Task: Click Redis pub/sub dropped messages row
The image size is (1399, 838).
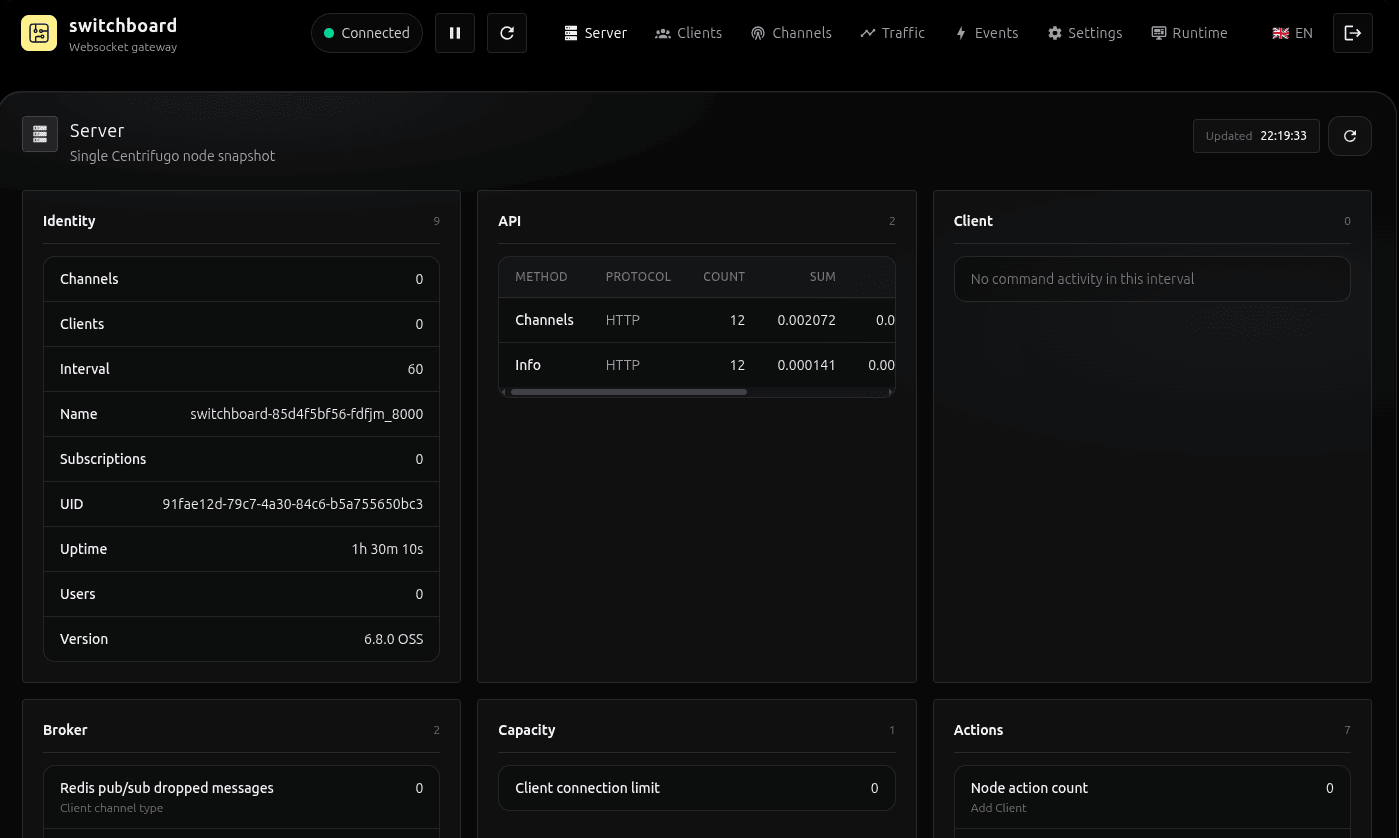Action: (x=241, y=797)
